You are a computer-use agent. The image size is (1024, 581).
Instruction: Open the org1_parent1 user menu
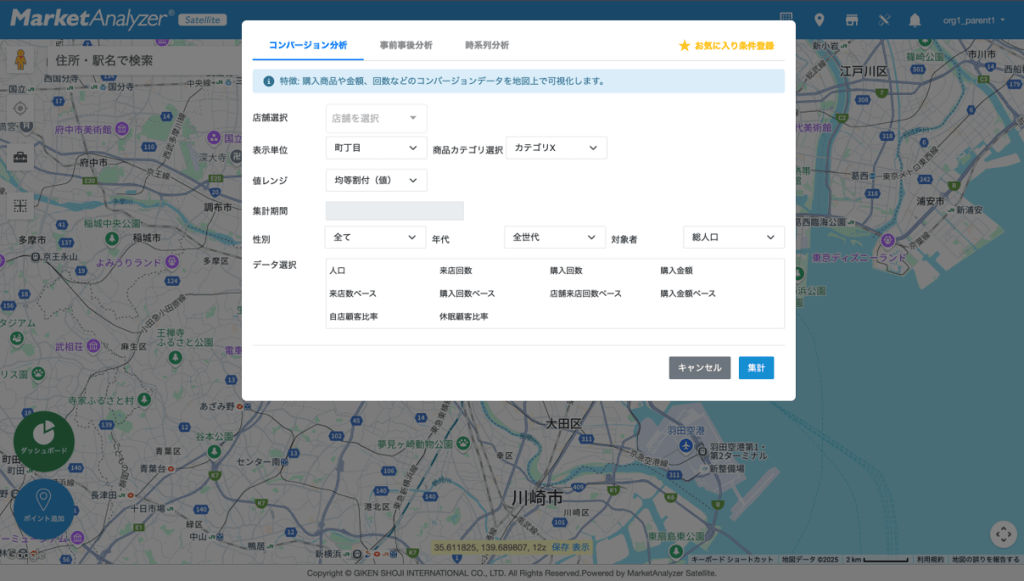click(x=974, y=20)
